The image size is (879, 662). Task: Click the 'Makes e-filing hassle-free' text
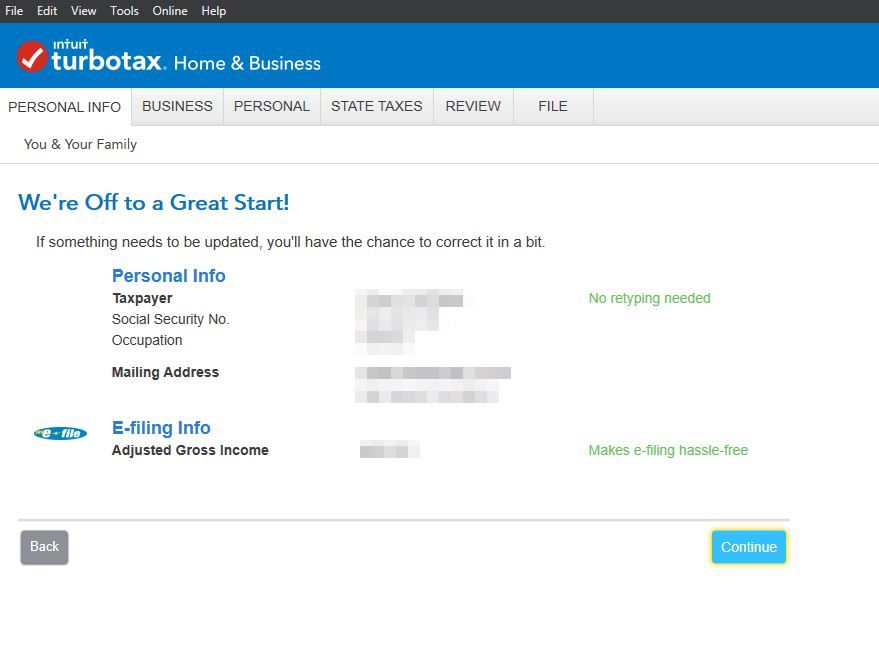668,450
